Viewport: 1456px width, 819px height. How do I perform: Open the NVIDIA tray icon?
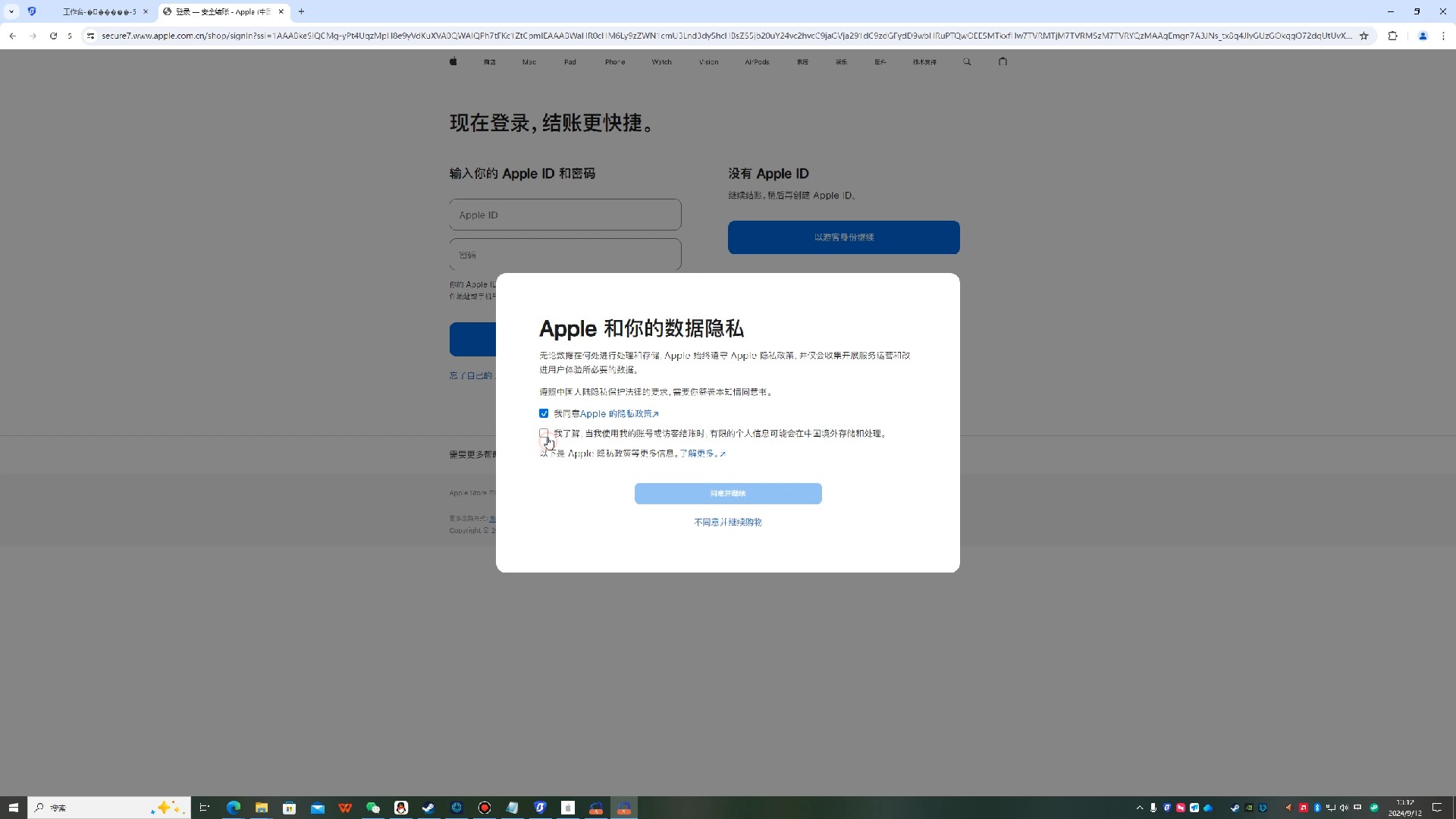1248,808
